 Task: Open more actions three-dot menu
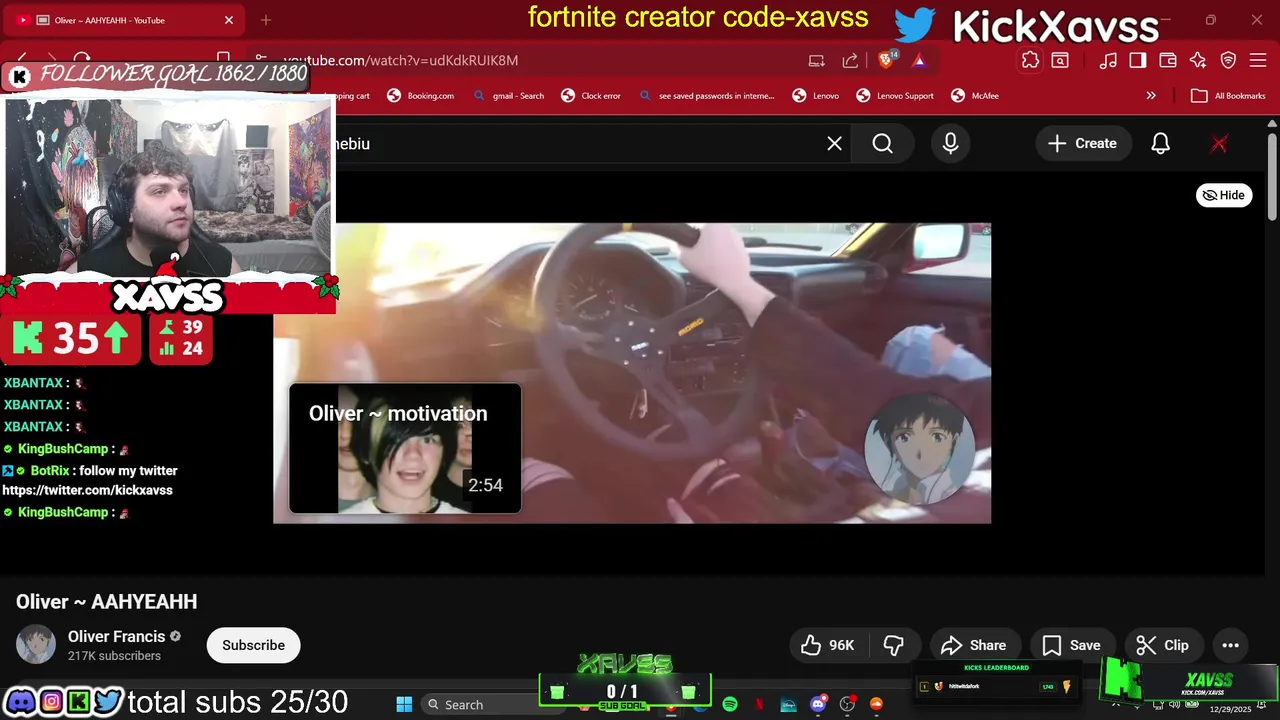tap(1230, 645)
